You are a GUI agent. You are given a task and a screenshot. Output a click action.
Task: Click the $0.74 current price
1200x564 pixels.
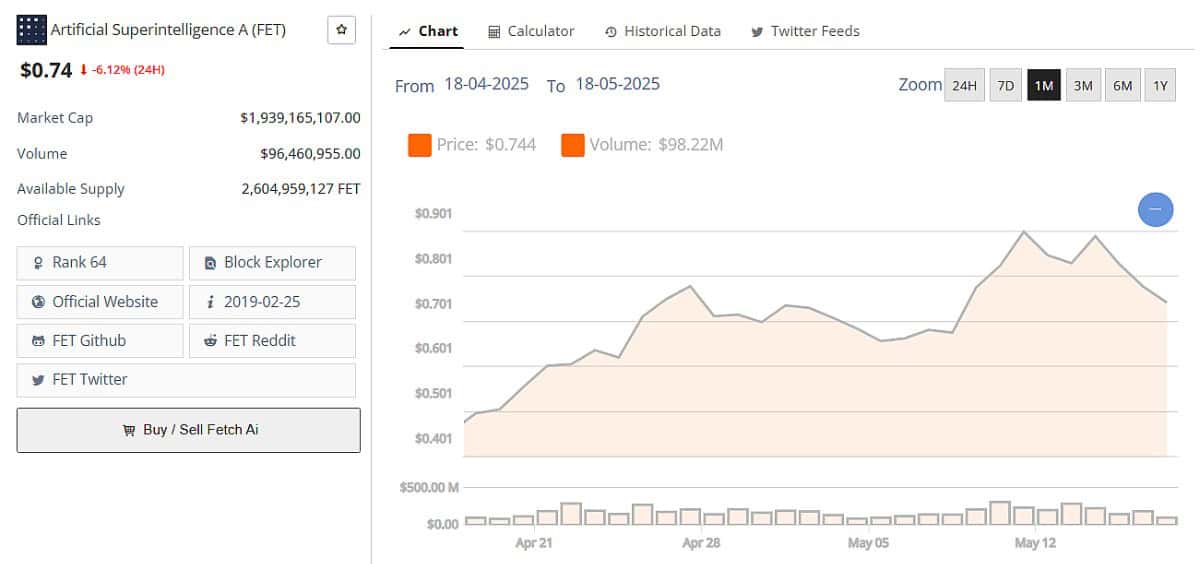point(46,70)
